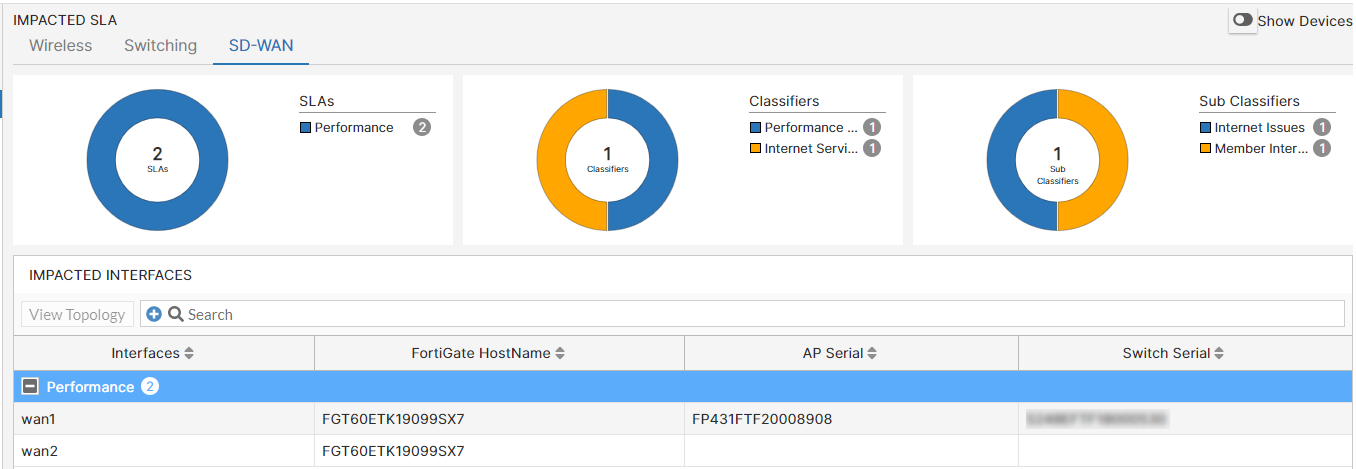Click the orange Internet Service classifier swatch
This screenshot has width=1356, height=469.
[x=755, y=149]
